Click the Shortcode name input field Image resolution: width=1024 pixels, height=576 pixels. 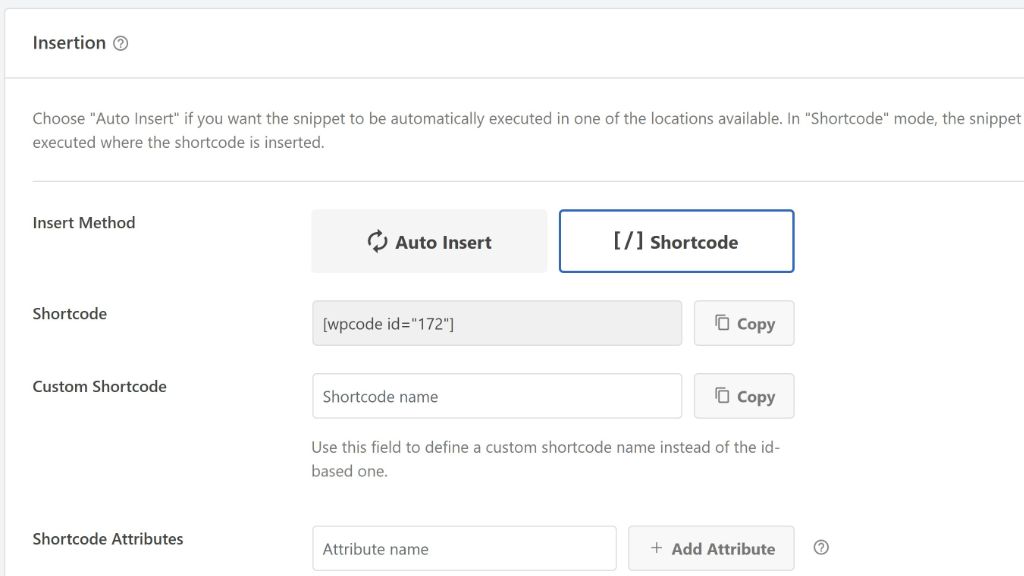tap(497, 396)
